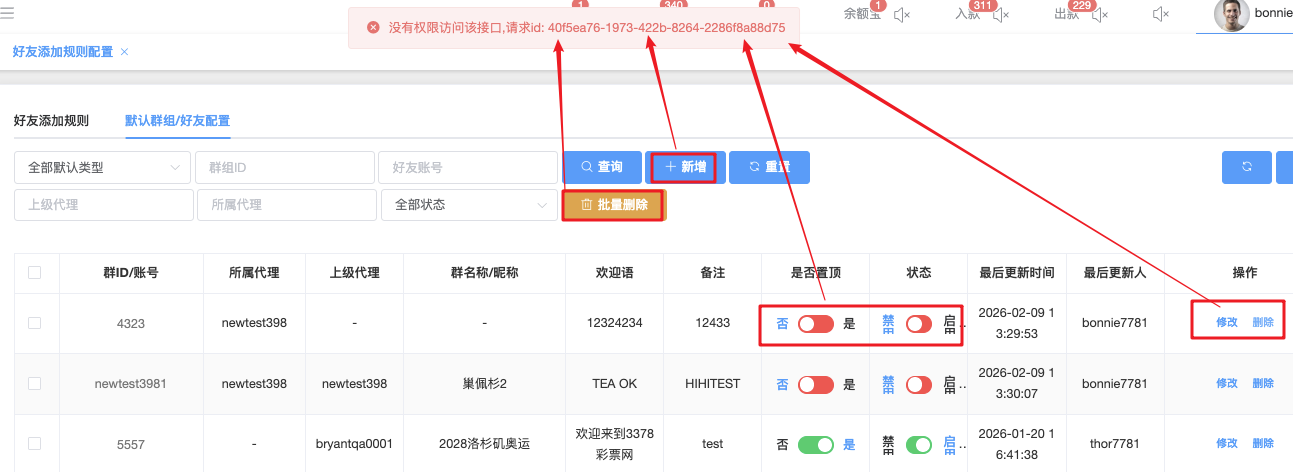
Task: Toggle the hamburger sidebar menu icon
Action: [x=8, y=13]
